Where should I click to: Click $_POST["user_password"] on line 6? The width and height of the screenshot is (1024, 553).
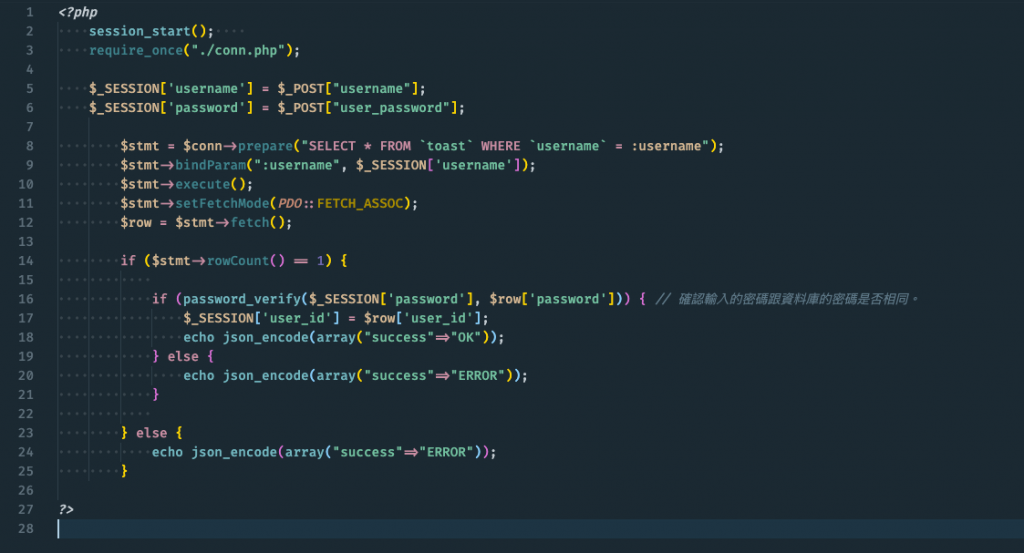coord(367,108)
